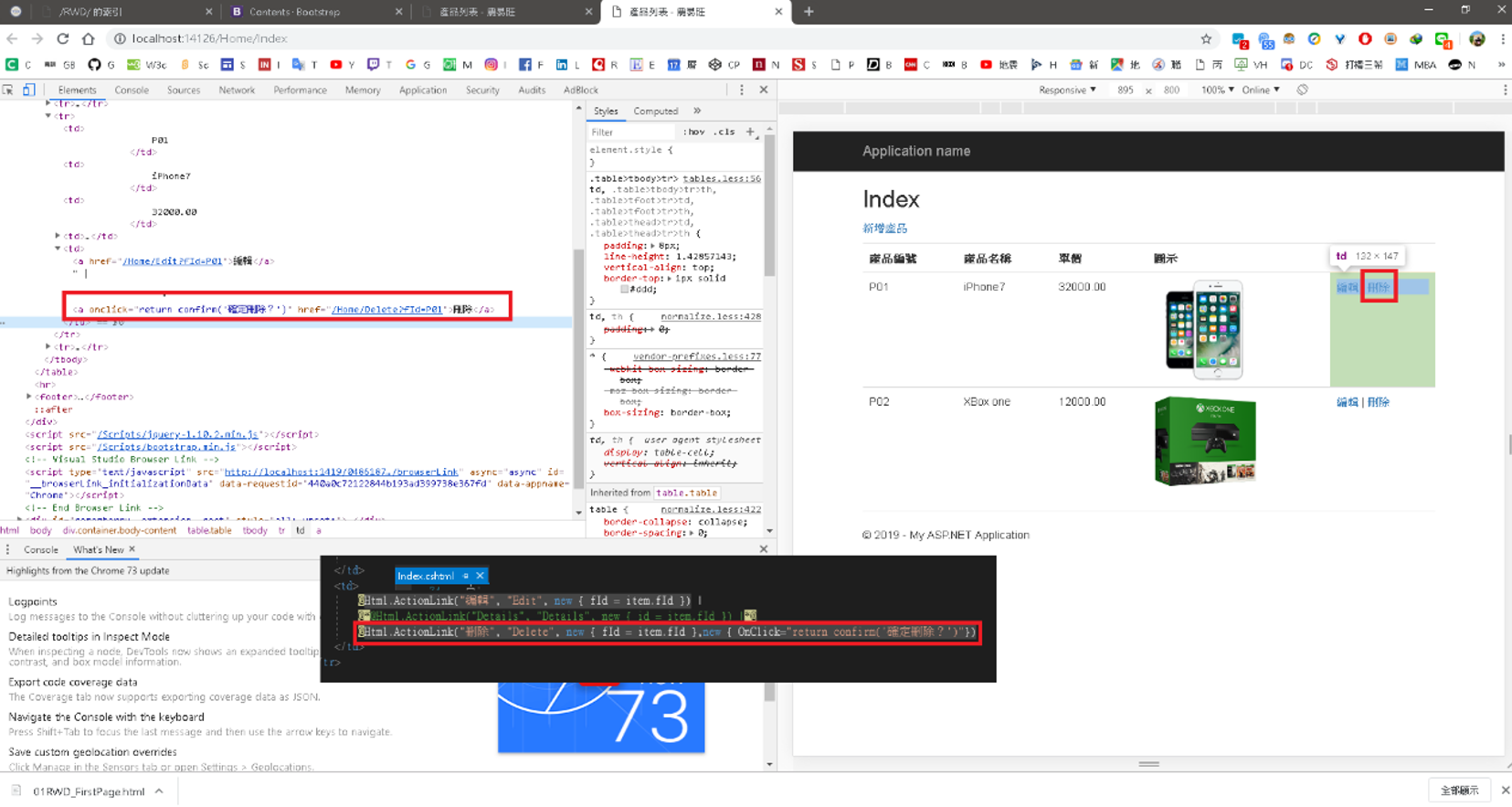Expand the collapsed footer element node
Image resolution: width=1512 pixels, height=807 pixels.
pos(29,397)
